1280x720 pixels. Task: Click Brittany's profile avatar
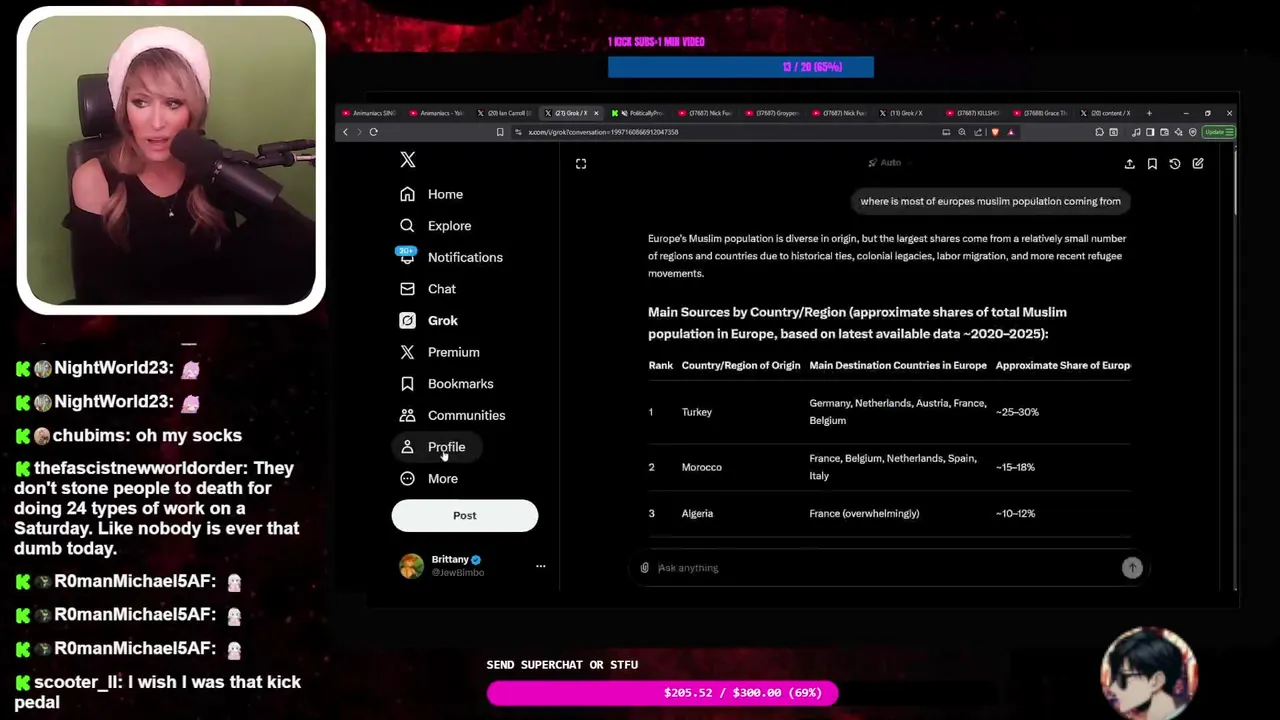411,566
